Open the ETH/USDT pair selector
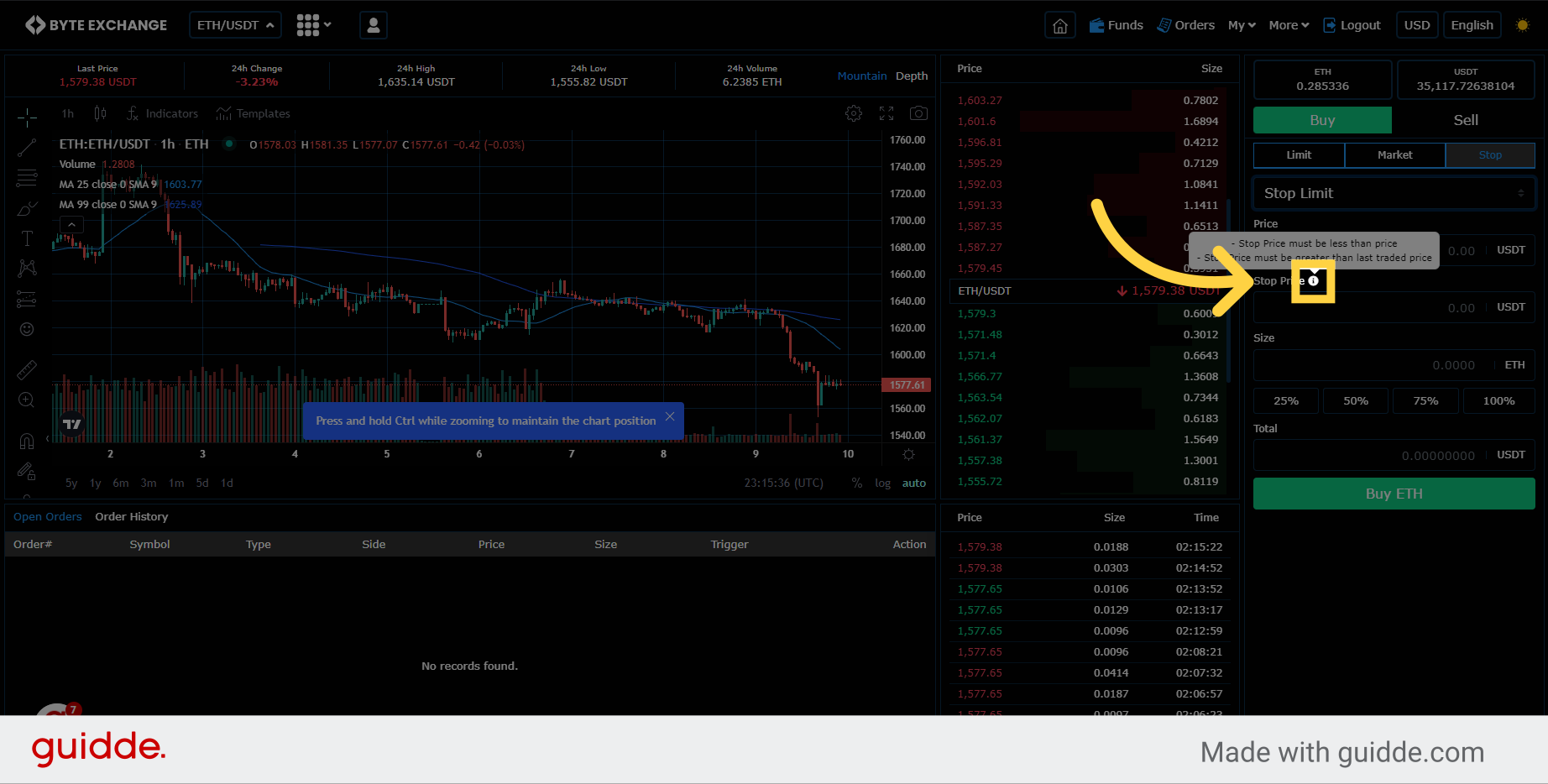 pyautogui.click(x=235, y=25)
